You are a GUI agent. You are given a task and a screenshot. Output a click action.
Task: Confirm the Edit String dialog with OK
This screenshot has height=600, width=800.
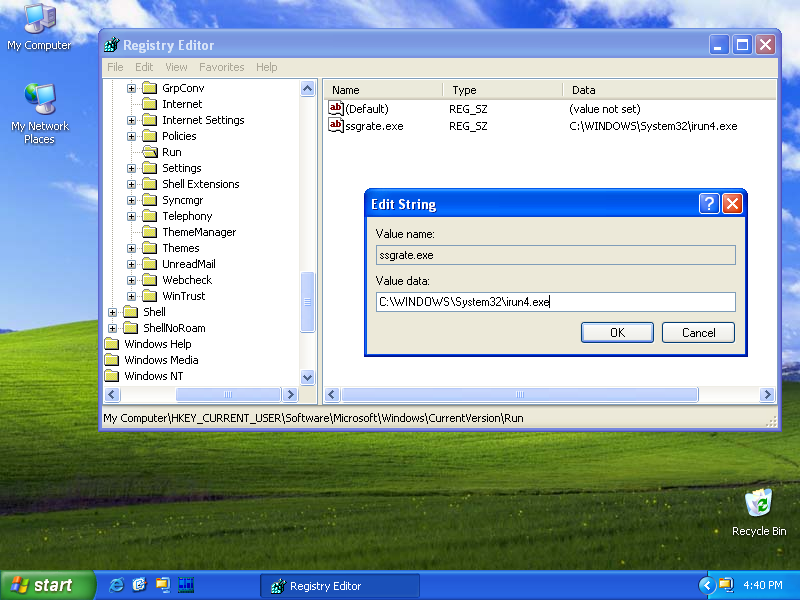[617, 333]
